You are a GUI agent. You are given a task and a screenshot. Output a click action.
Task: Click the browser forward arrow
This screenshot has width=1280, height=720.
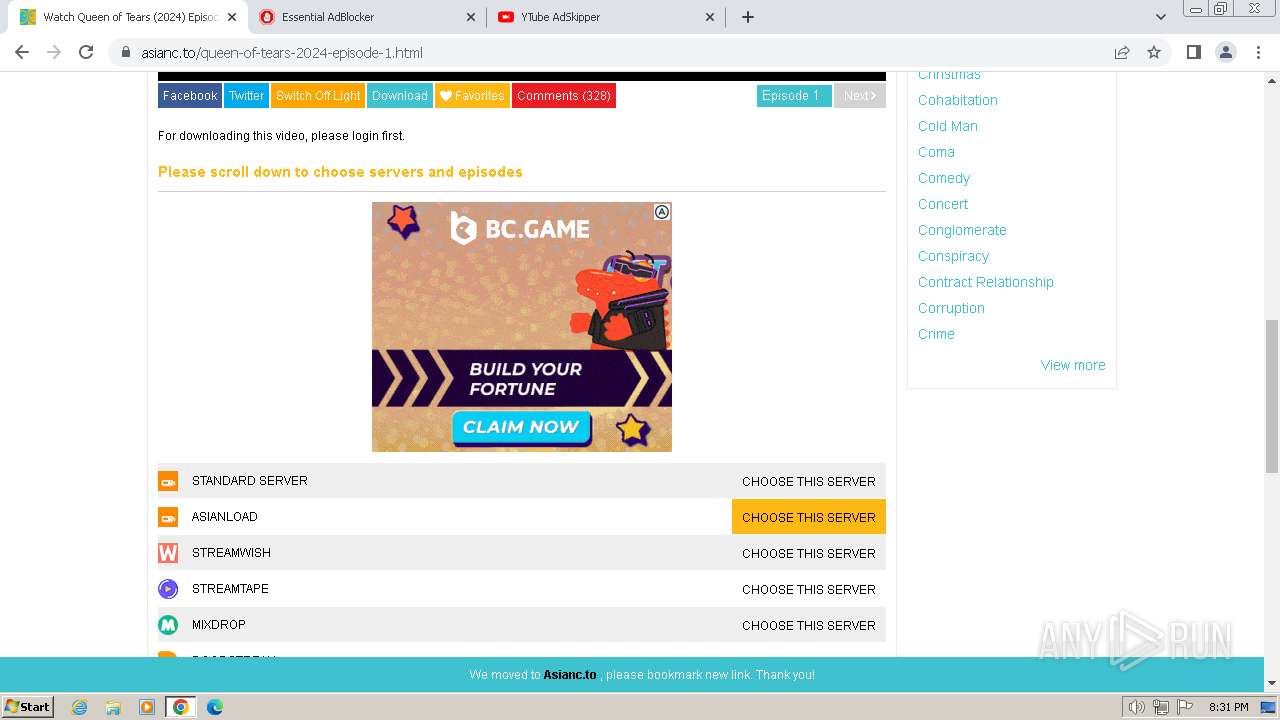(54, 52)
